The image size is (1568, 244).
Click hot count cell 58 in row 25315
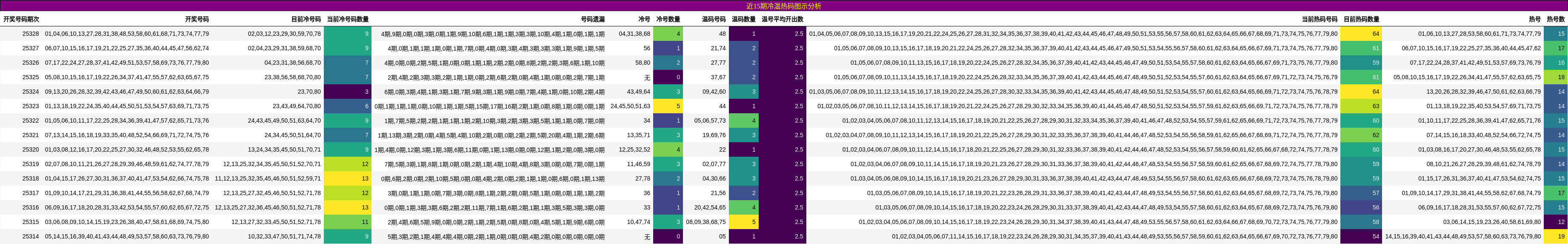coord(1361,222)
